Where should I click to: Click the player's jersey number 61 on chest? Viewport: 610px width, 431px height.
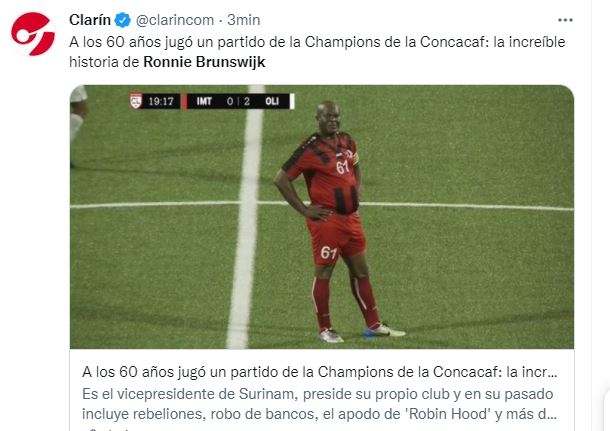342,167
